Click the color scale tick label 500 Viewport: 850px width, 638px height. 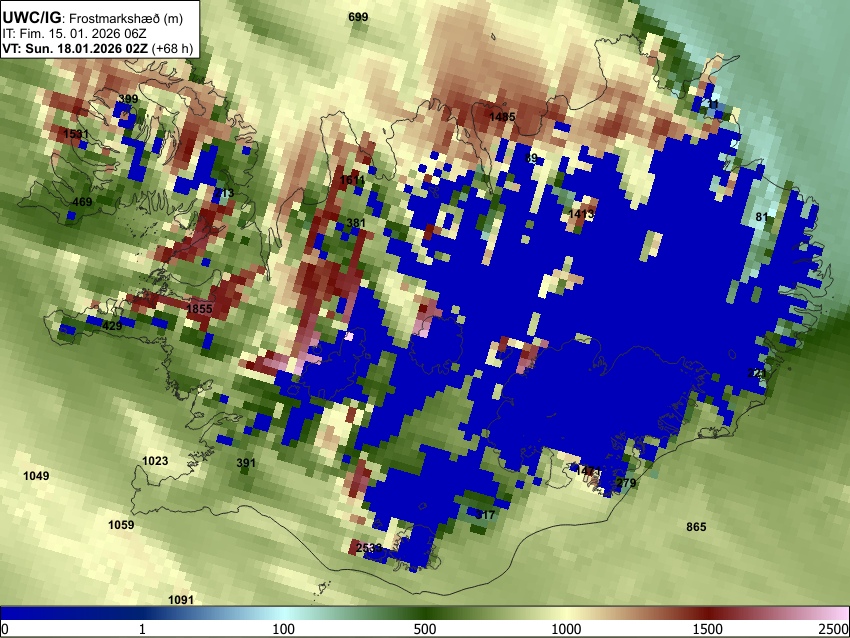click(x=424, y=629)
